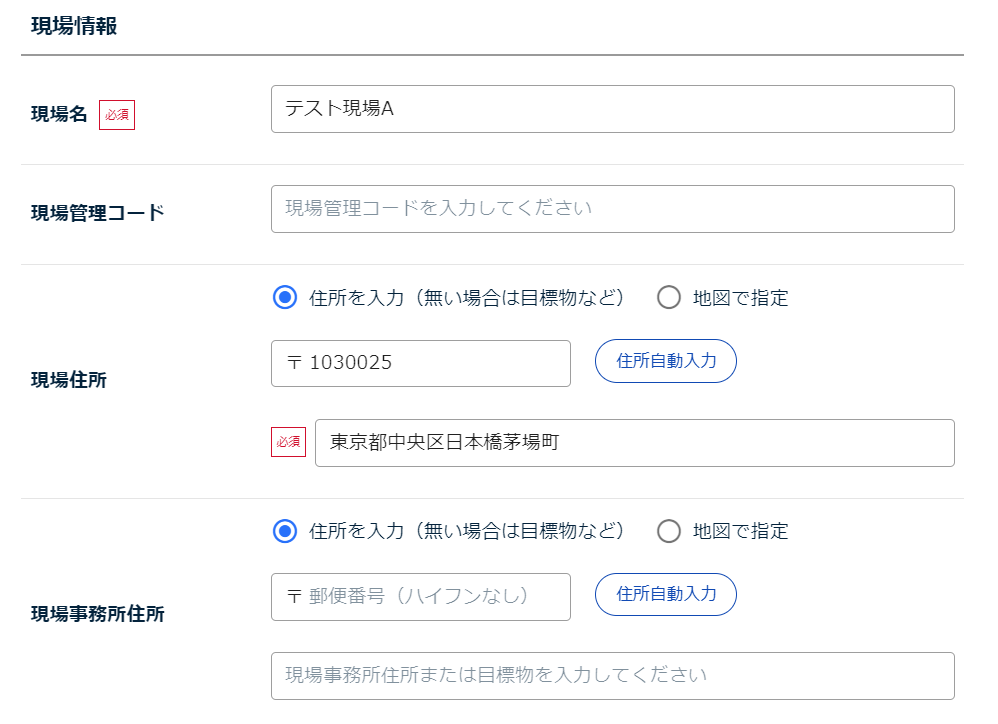
Task: Click 住所自動入力 button for 現場事務所住所
Action: tap(666, 594)
